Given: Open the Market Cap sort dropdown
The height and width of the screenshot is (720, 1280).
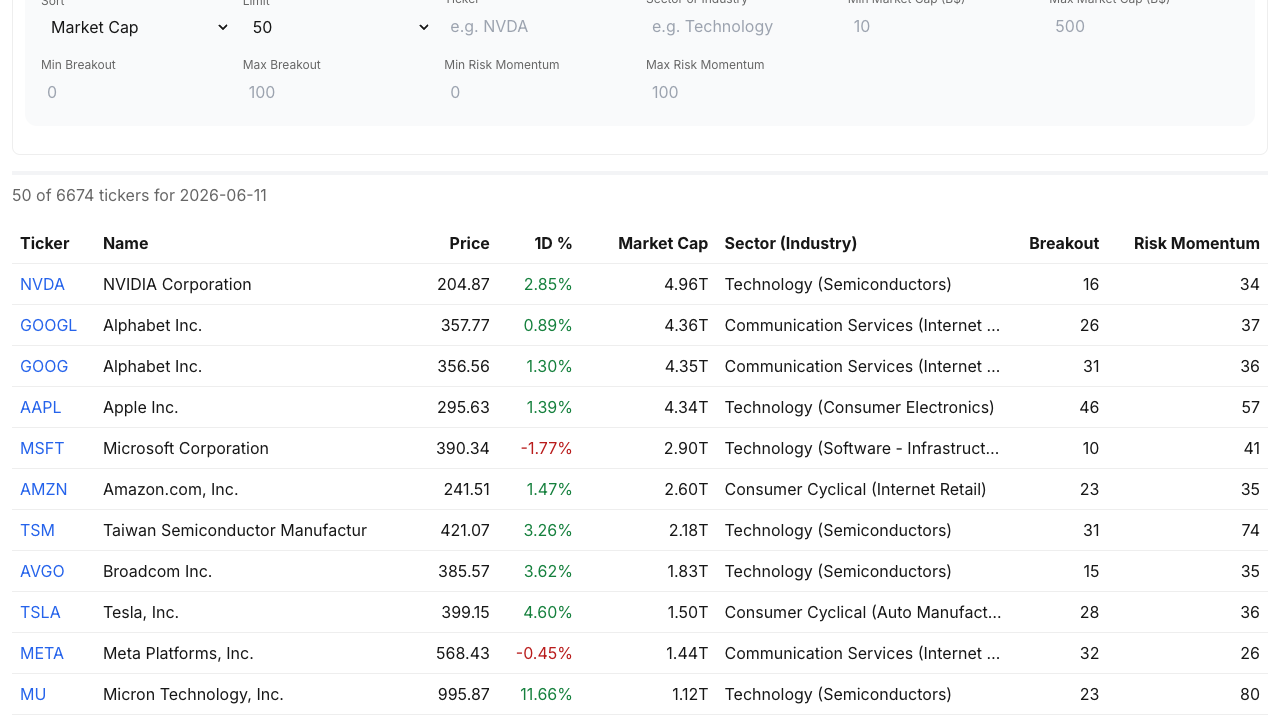Looking at the screenshot, I should click(137, 27).
